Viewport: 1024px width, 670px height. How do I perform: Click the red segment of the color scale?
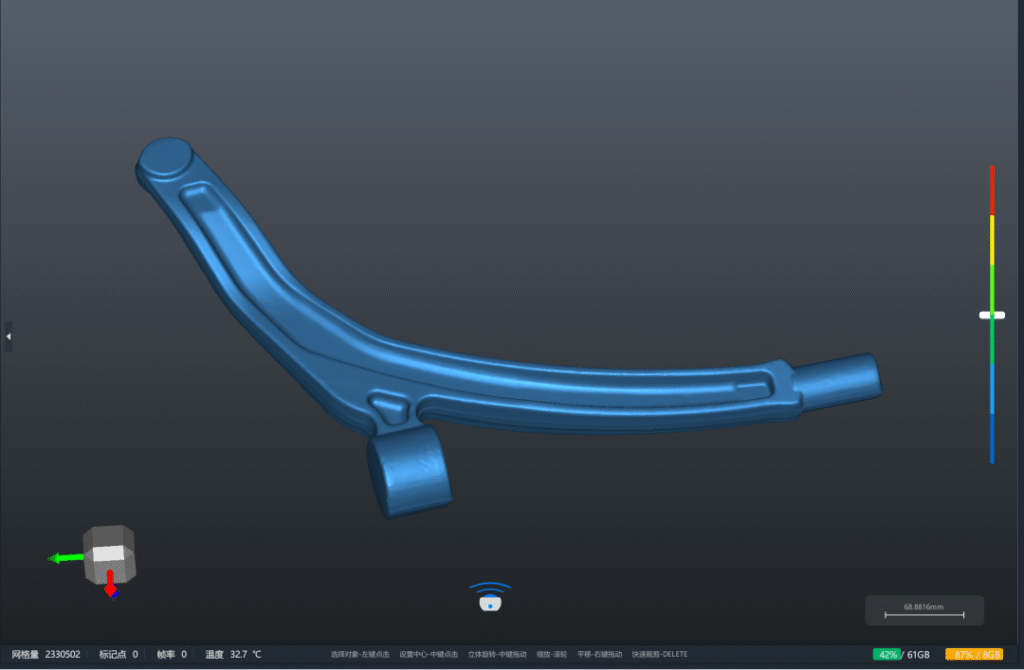[x=992, y=190]
